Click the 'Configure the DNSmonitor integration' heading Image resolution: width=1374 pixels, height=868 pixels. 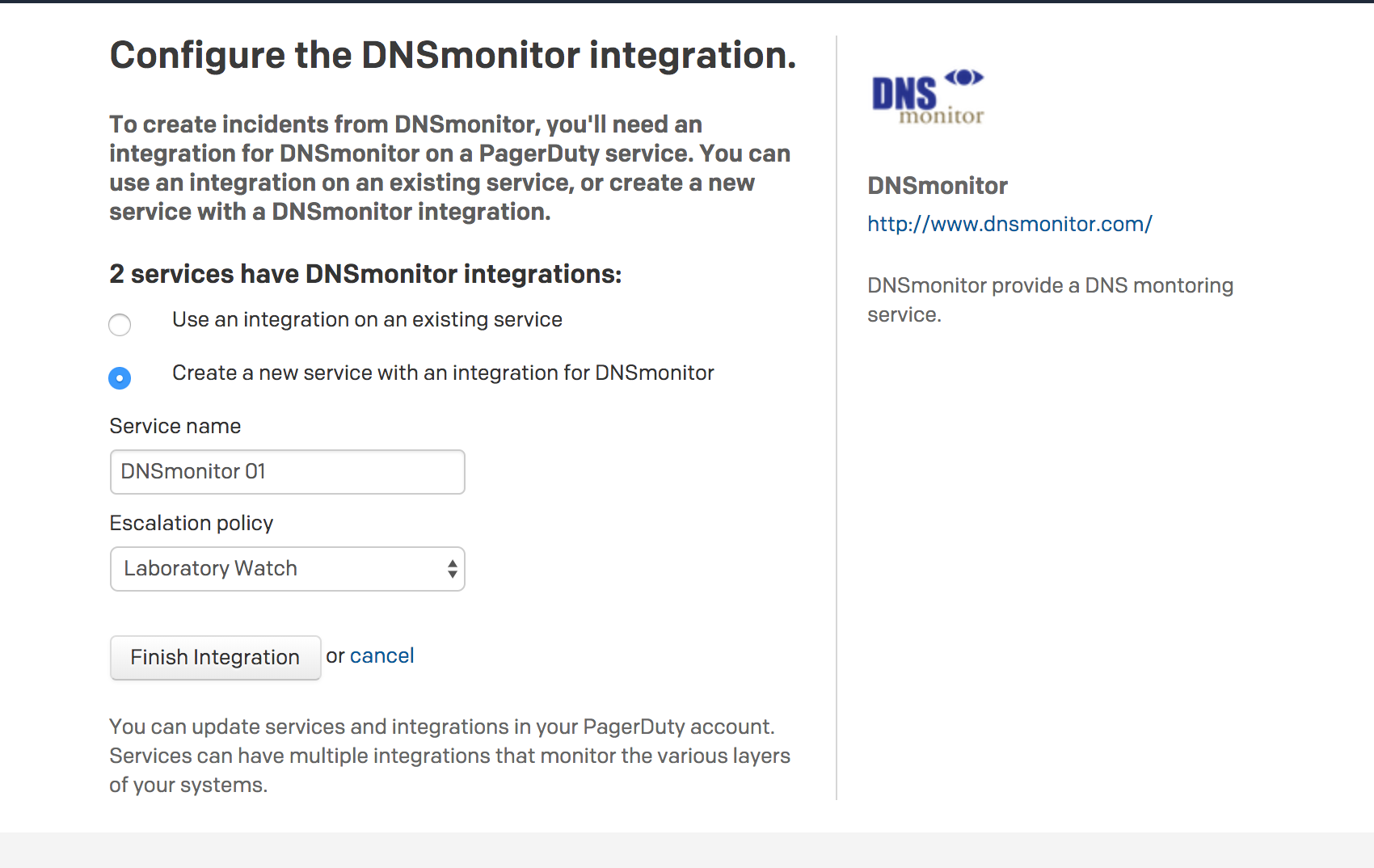(x=453, y=55)
